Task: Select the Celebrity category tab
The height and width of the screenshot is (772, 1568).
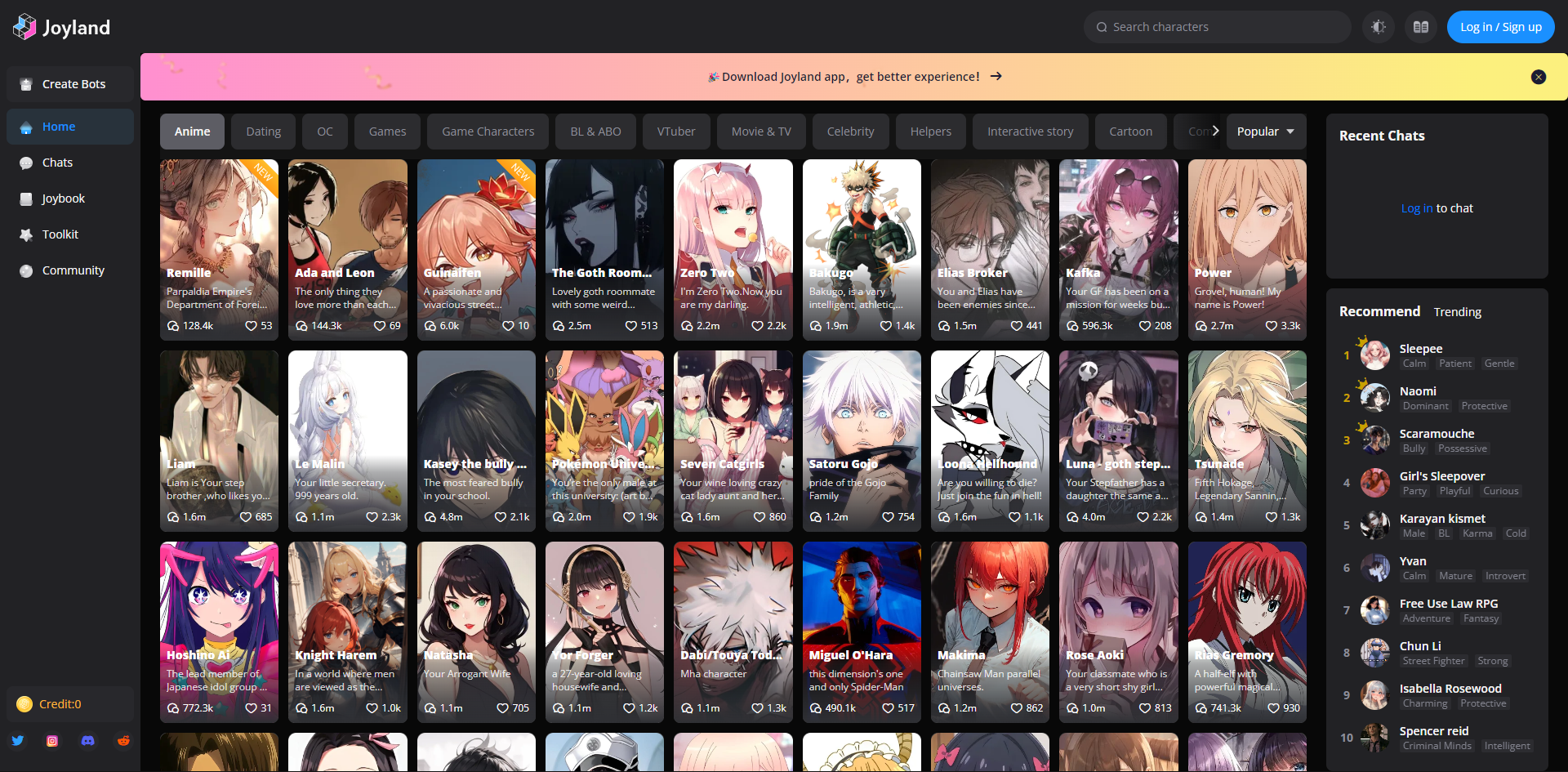Action: 850,132
